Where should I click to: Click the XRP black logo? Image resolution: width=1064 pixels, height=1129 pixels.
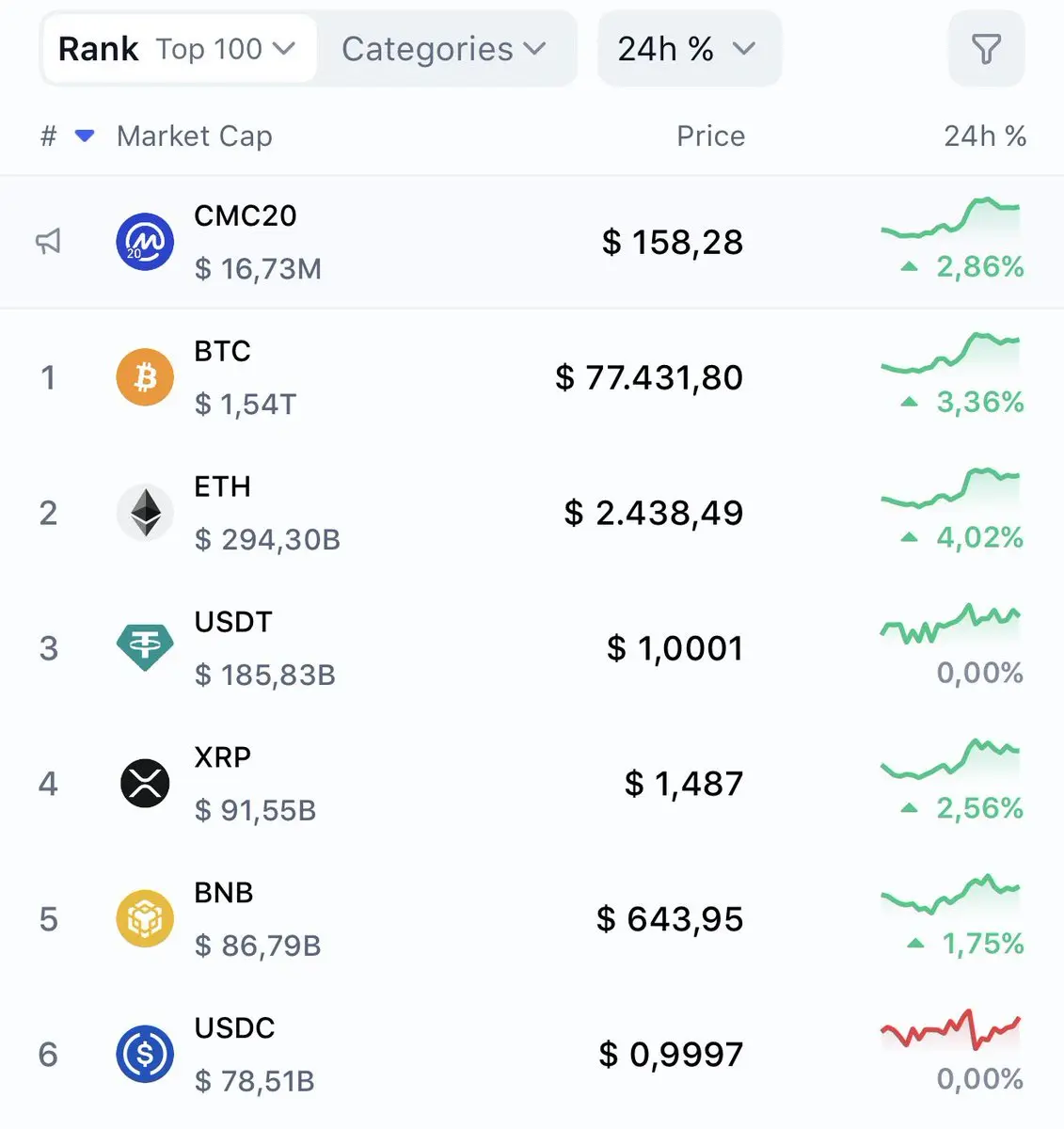tap(145, 784)
